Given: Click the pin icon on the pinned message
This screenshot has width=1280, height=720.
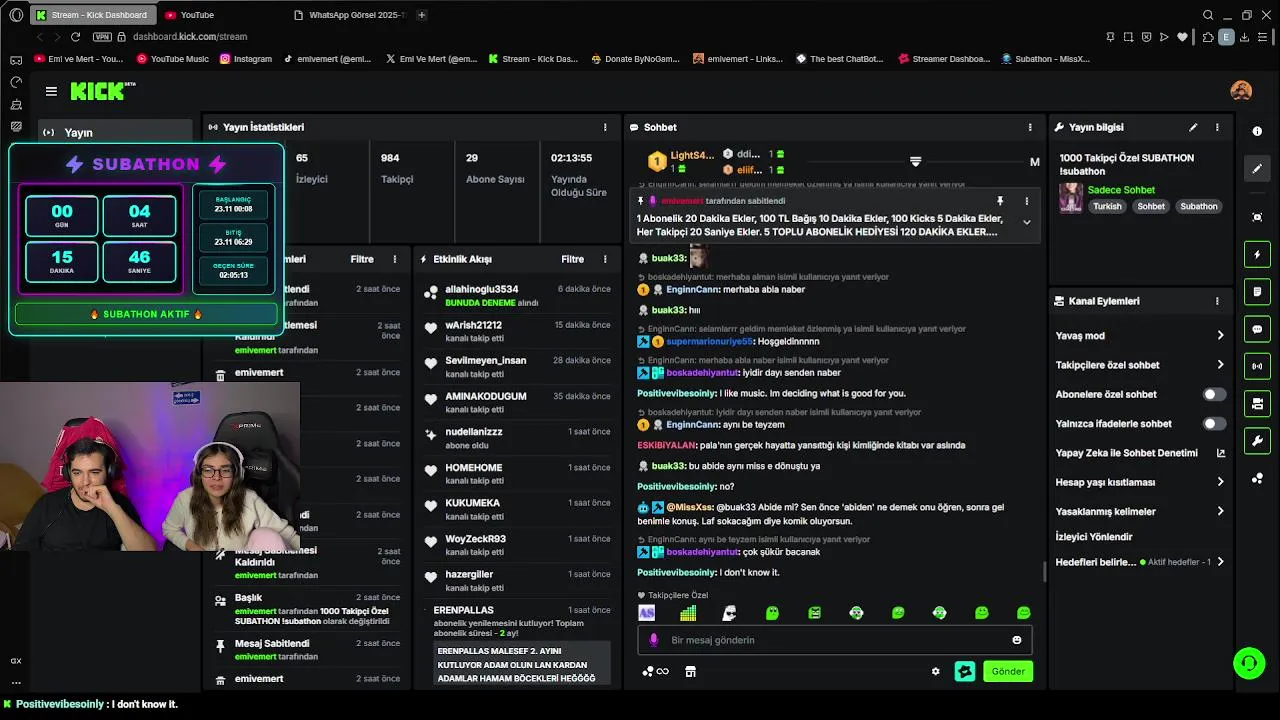Looking at the screenshot, I should [x=999, y=201].
